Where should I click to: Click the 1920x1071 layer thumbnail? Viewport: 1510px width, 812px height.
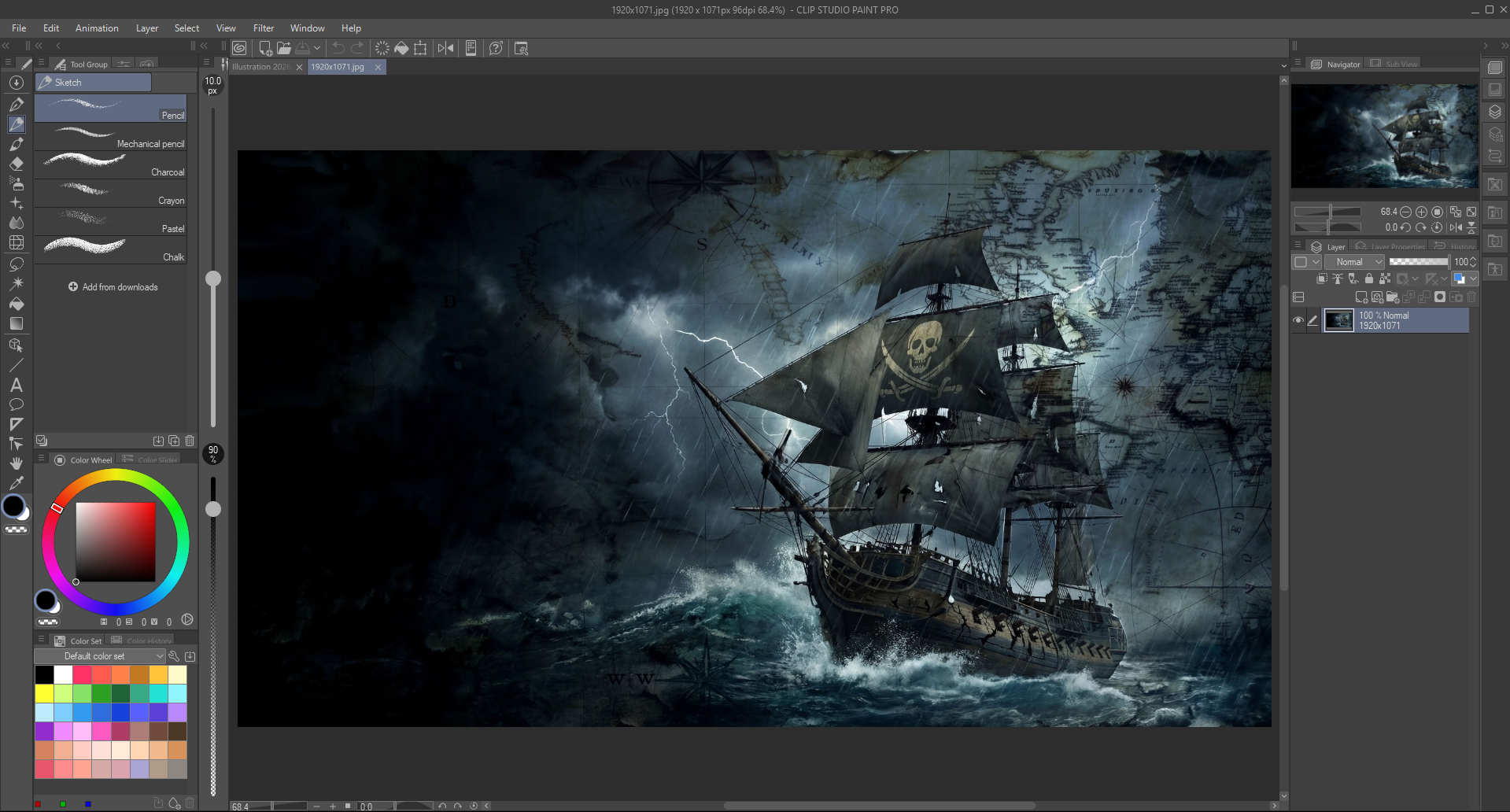coord(1339,320)
